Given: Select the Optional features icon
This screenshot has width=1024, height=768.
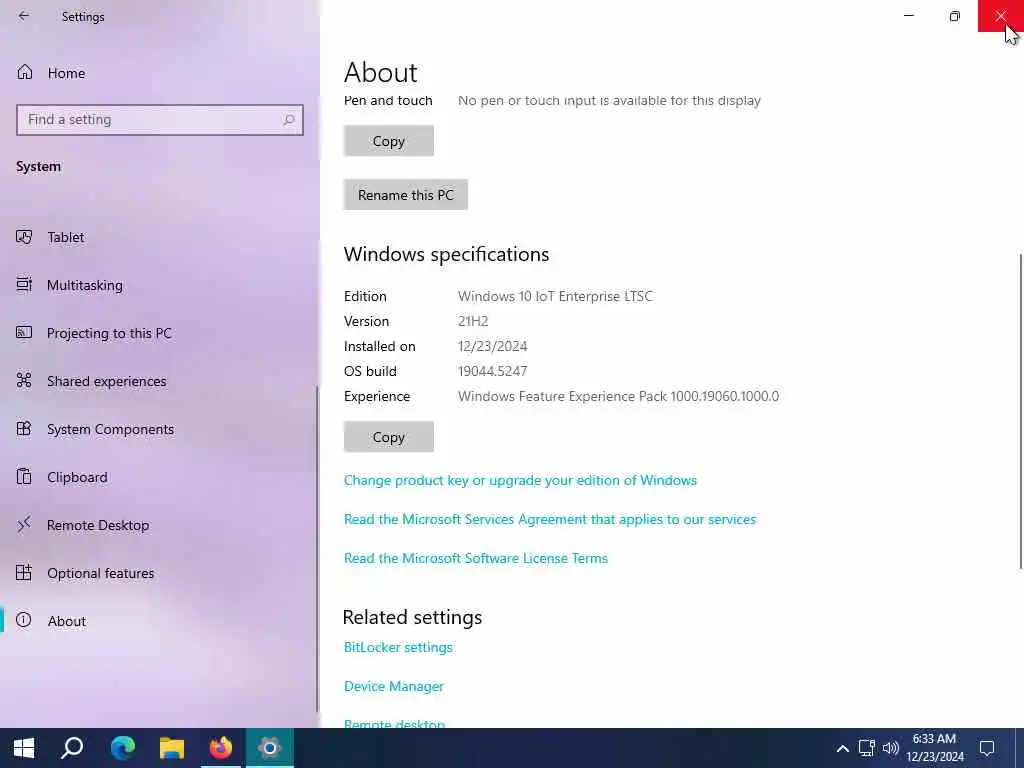Looking at the screenshot, I should pos(24,572).
